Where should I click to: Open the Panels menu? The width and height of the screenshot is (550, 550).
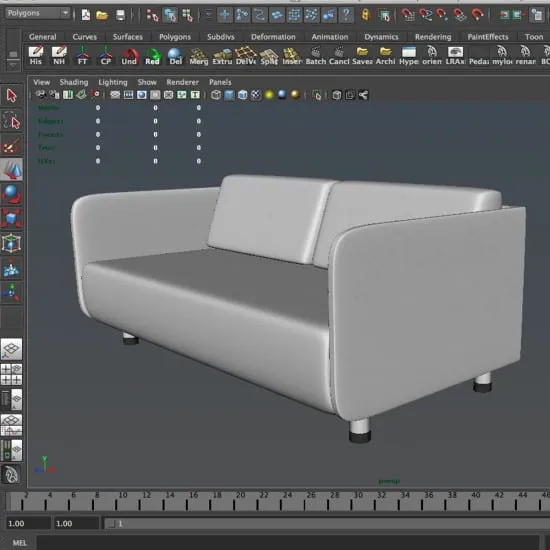pyautogui.click(x=220, y=82)
